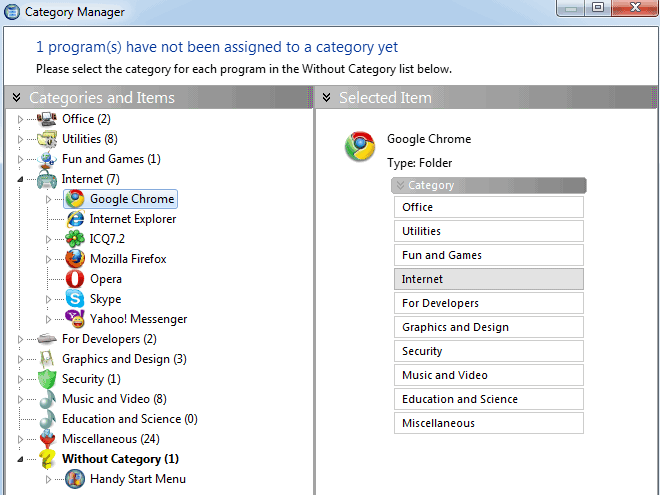Collapse the Categories and Items panel header

[x=17, y=97]
